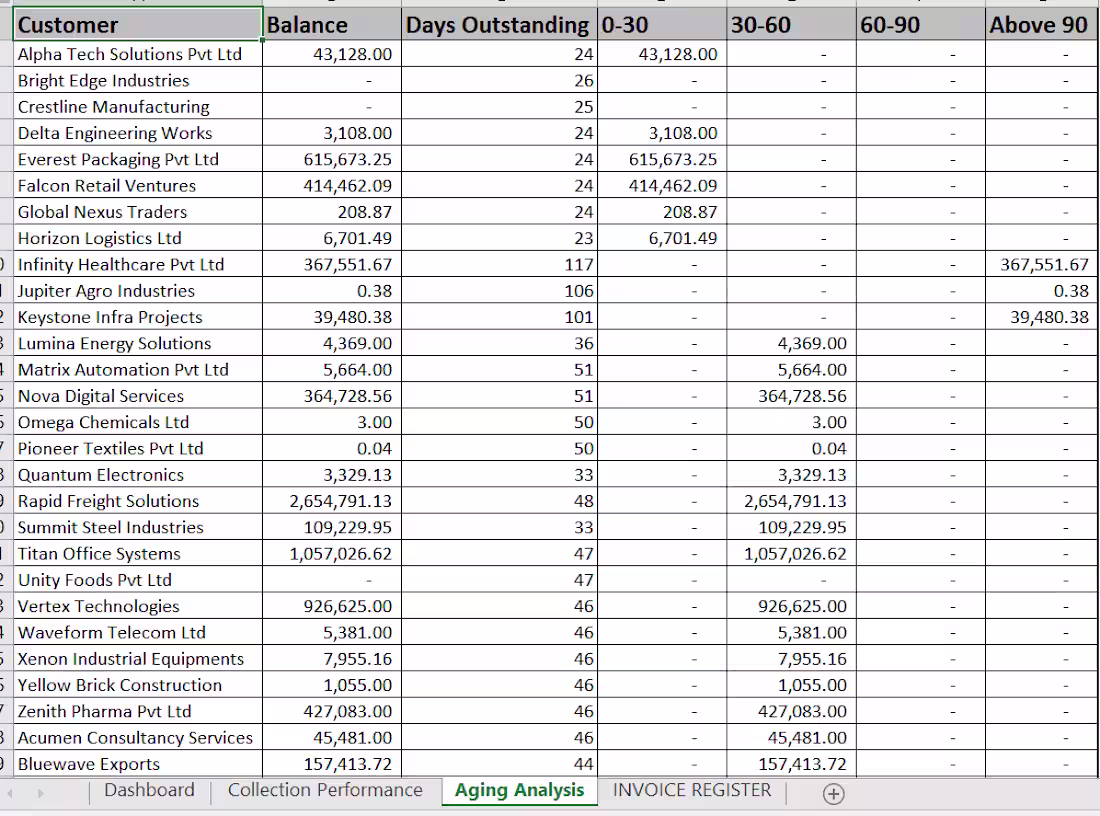Click Alpha Tech Solutions Pvt Ltd cell
Screen dimensions: 1100x816
pyautogui.click(x=138, y=54)
